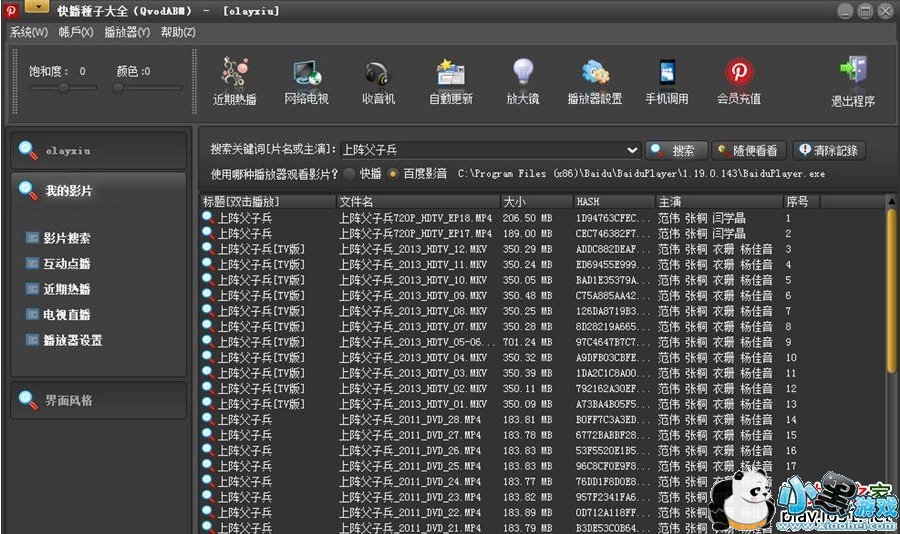Click size value 206.50 MB
This screenshot has width=900, height=534.
527,218
